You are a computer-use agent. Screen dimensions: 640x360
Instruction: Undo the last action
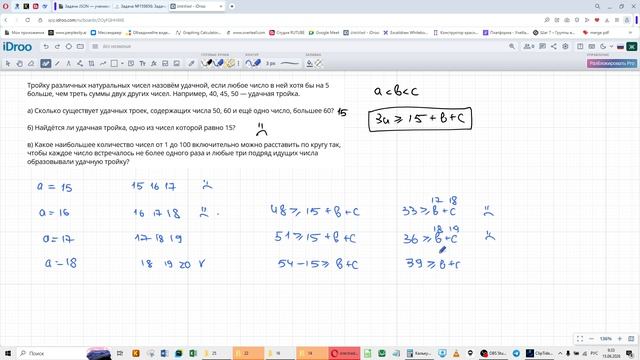46,47
